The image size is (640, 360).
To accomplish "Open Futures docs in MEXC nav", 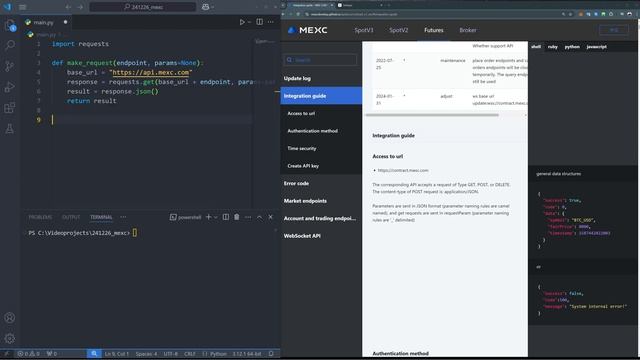I will 433,30.
